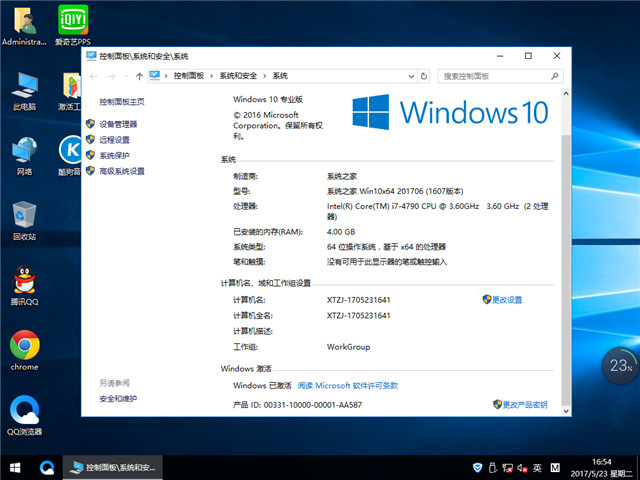Open the Recycle Bin (回收站) icon

(x=24, y=220)
